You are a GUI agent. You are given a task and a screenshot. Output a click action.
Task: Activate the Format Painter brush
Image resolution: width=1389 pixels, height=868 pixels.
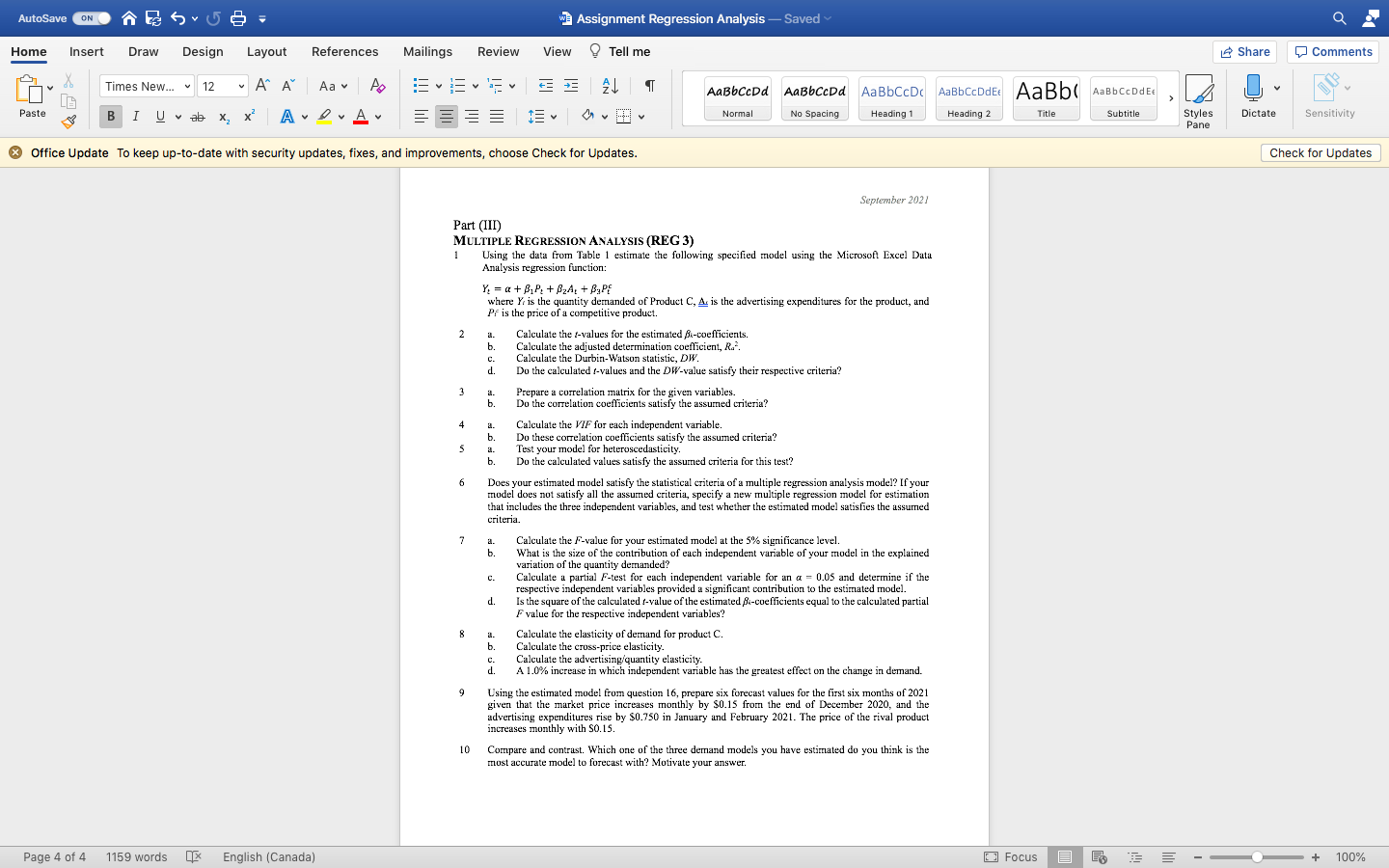click(68, 122)
